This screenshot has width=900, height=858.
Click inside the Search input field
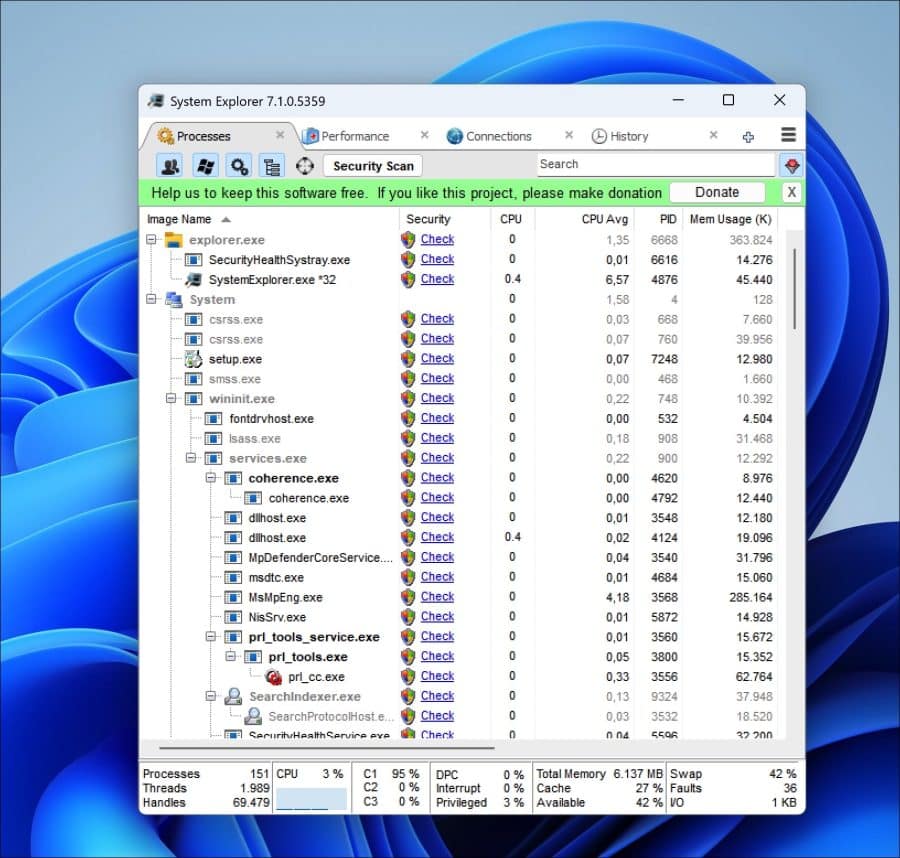[x=655, y=164]
